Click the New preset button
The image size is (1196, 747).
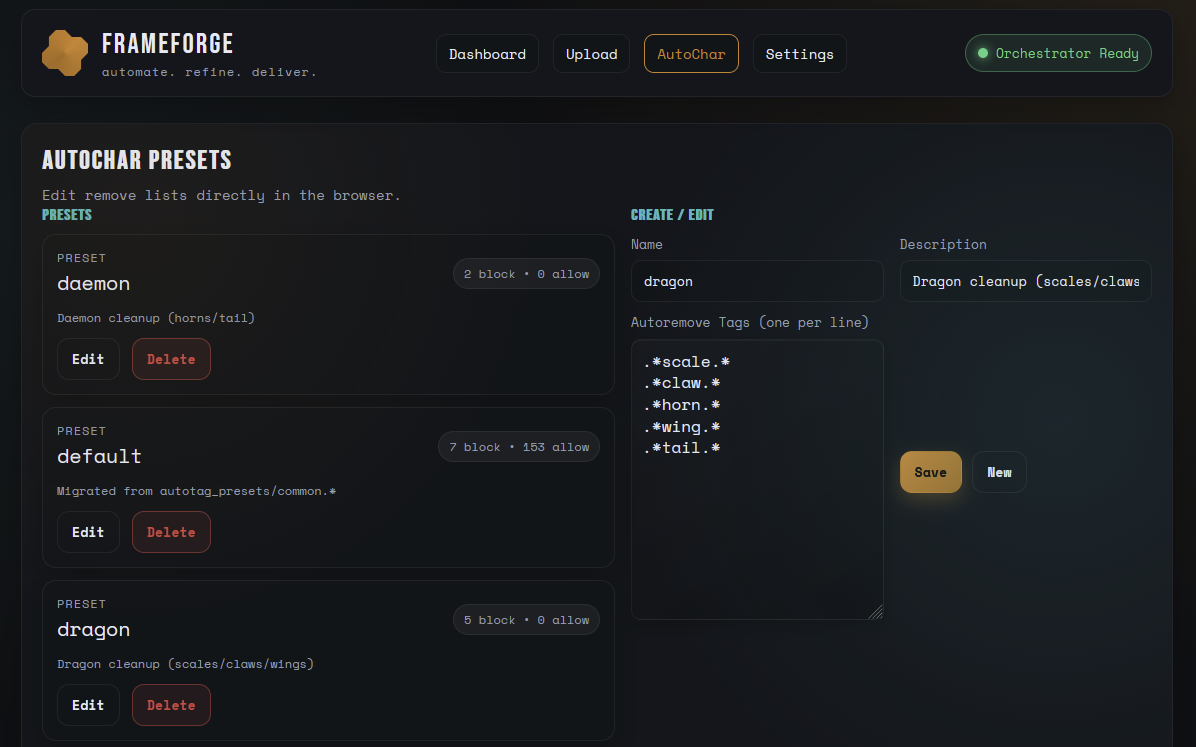tap(999, 472)
